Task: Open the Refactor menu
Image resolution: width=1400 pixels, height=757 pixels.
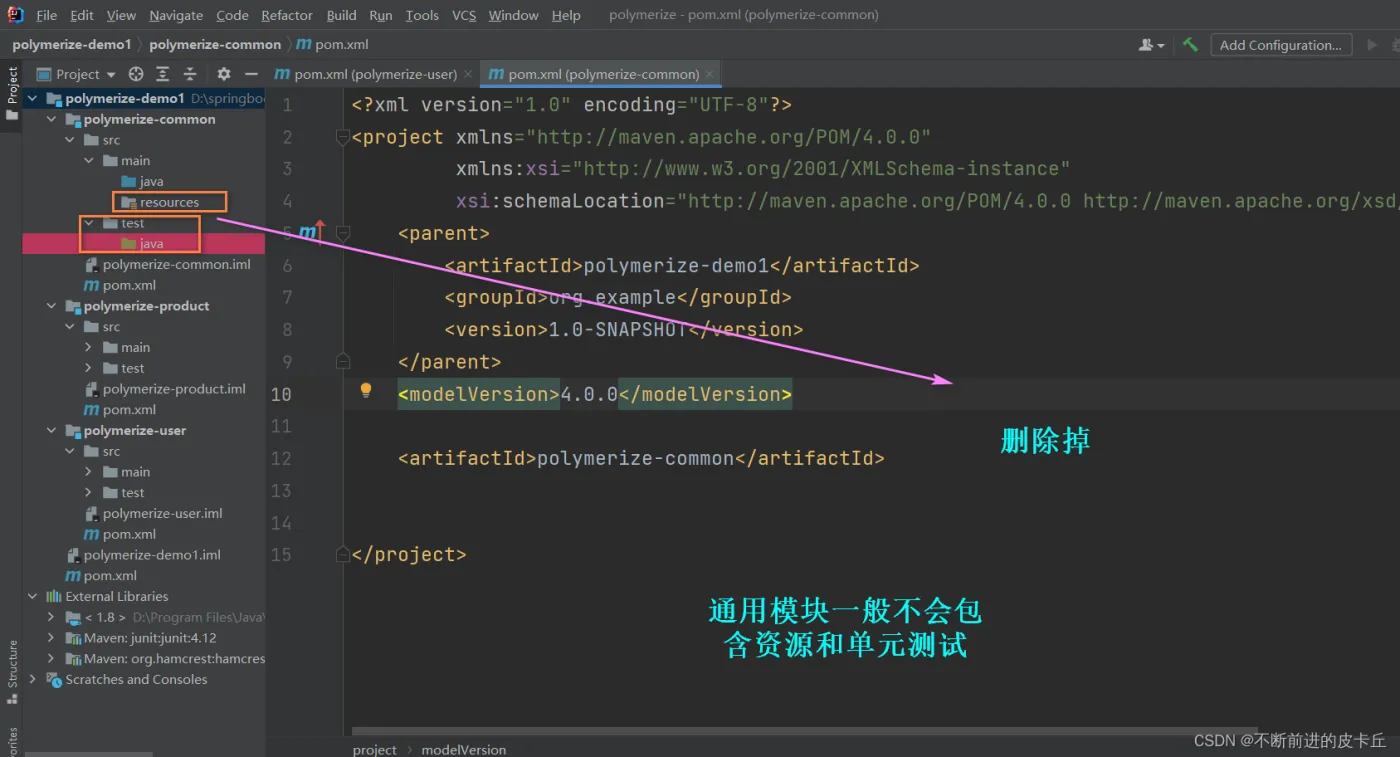Action: click(287, 15)
